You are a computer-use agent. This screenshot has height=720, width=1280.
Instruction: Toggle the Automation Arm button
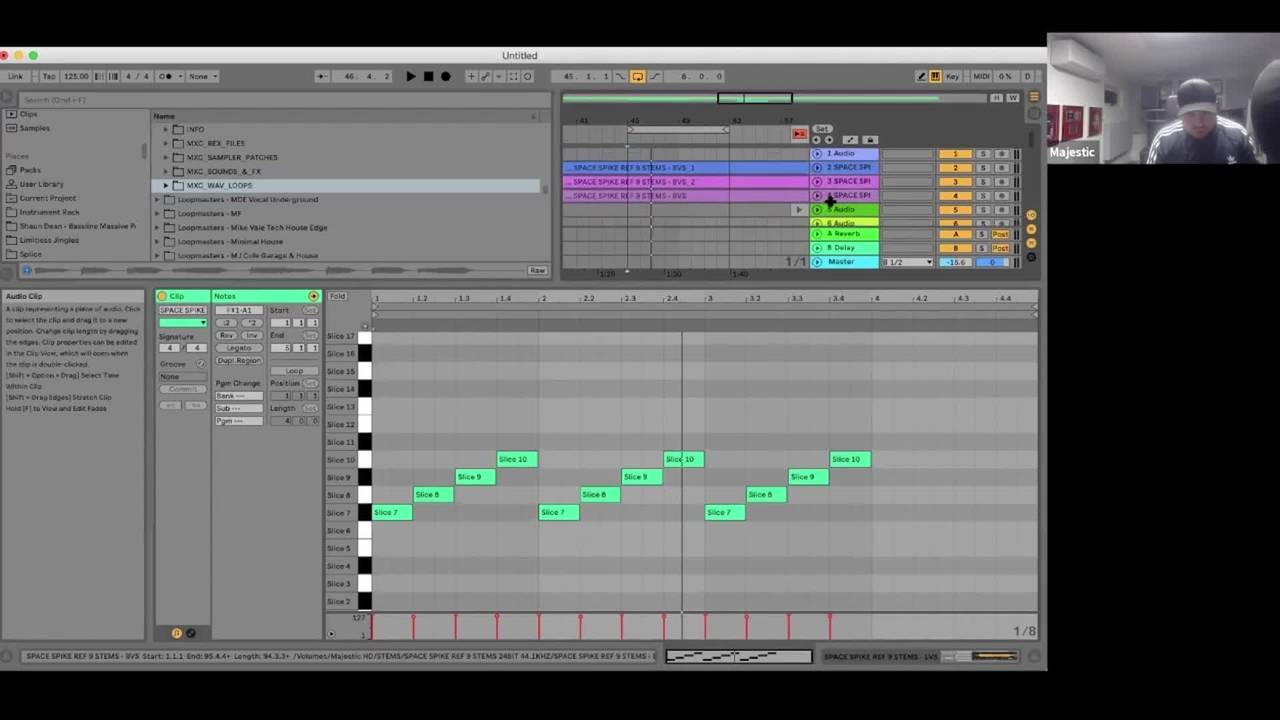[485, 76]
